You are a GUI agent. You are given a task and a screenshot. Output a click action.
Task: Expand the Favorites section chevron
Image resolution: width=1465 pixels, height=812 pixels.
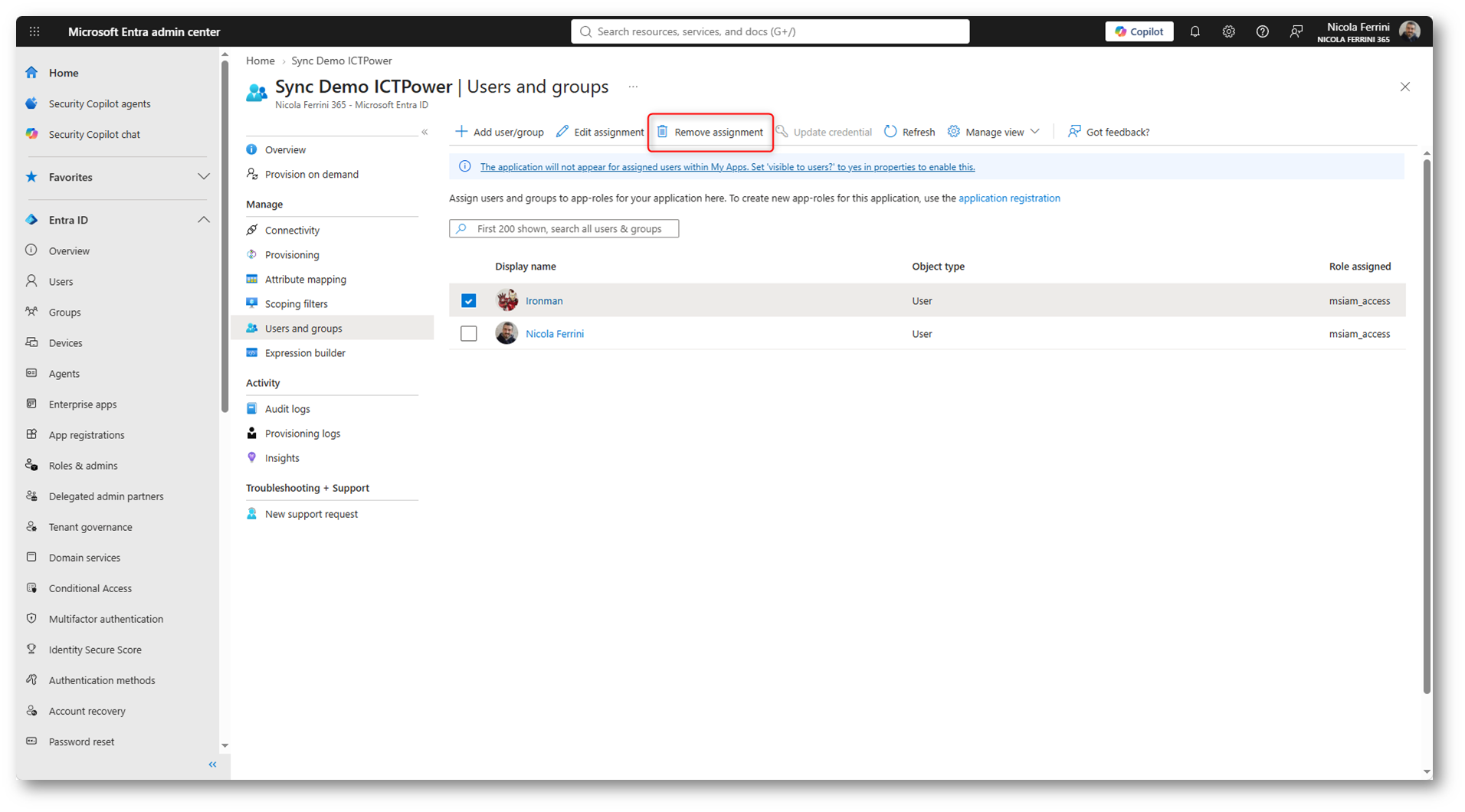click(203, 177)
